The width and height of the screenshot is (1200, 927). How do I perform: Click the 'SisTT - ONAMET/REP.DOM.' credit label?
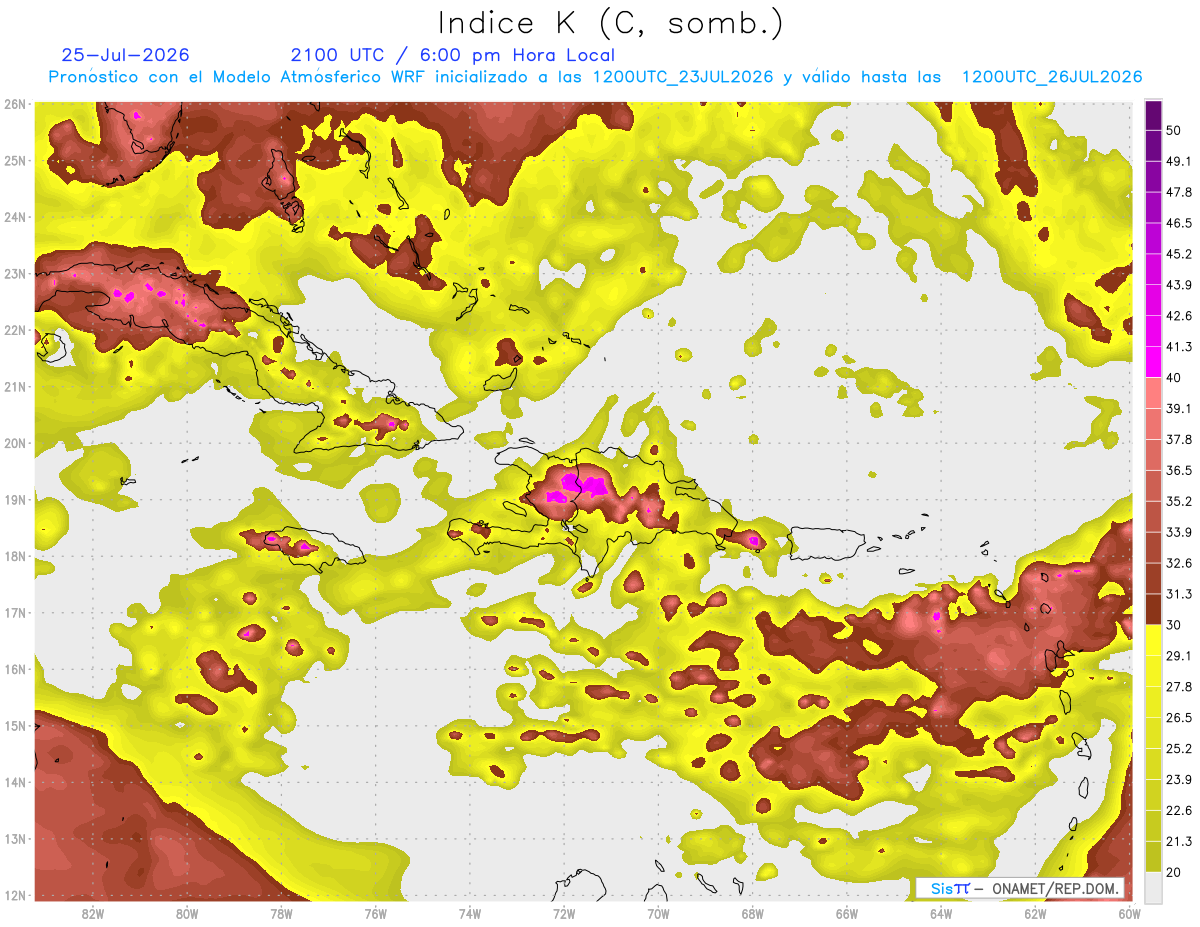1020,888
